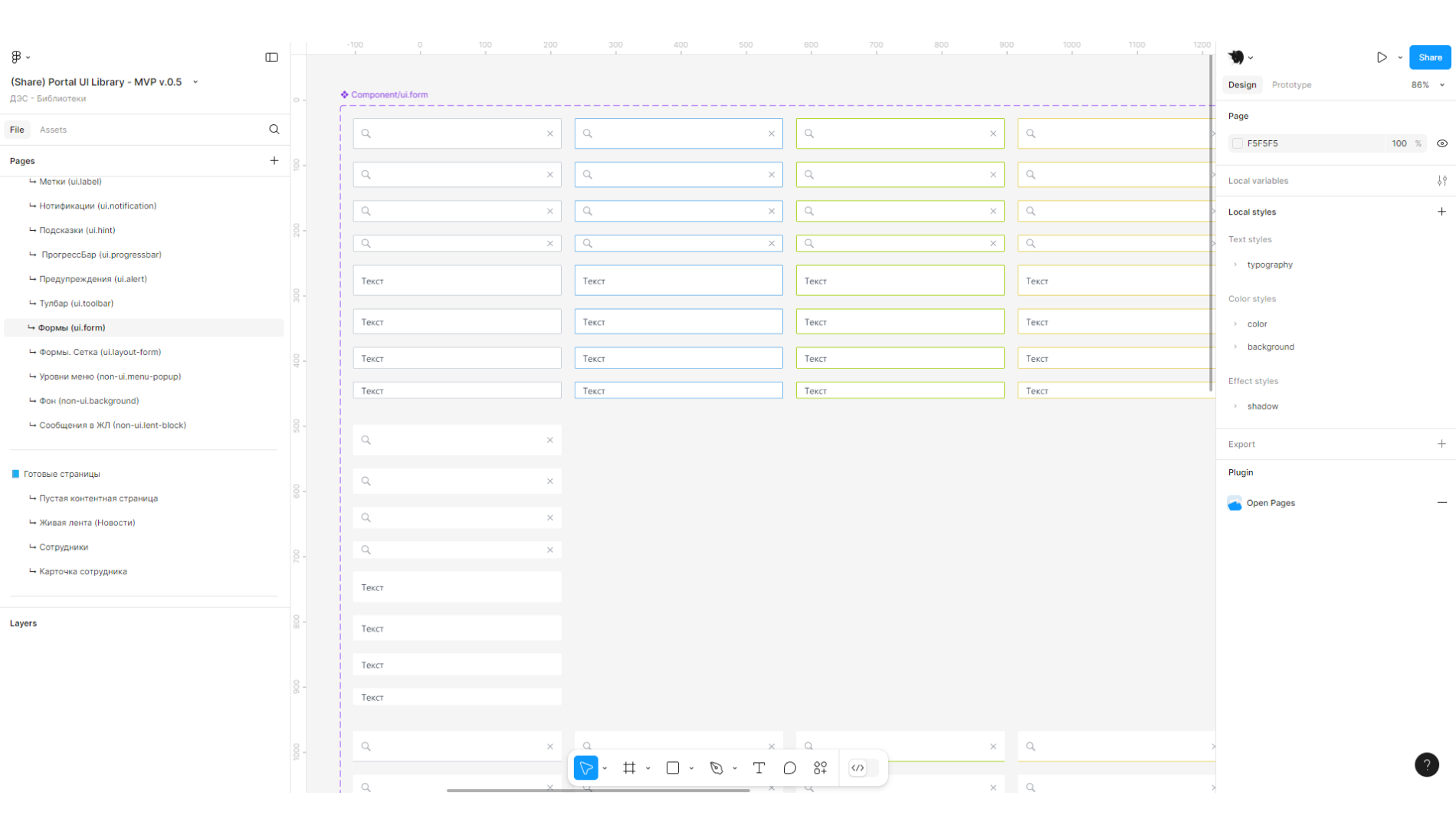
Task: Switch to the Design tab
Action: (1241, 85)
